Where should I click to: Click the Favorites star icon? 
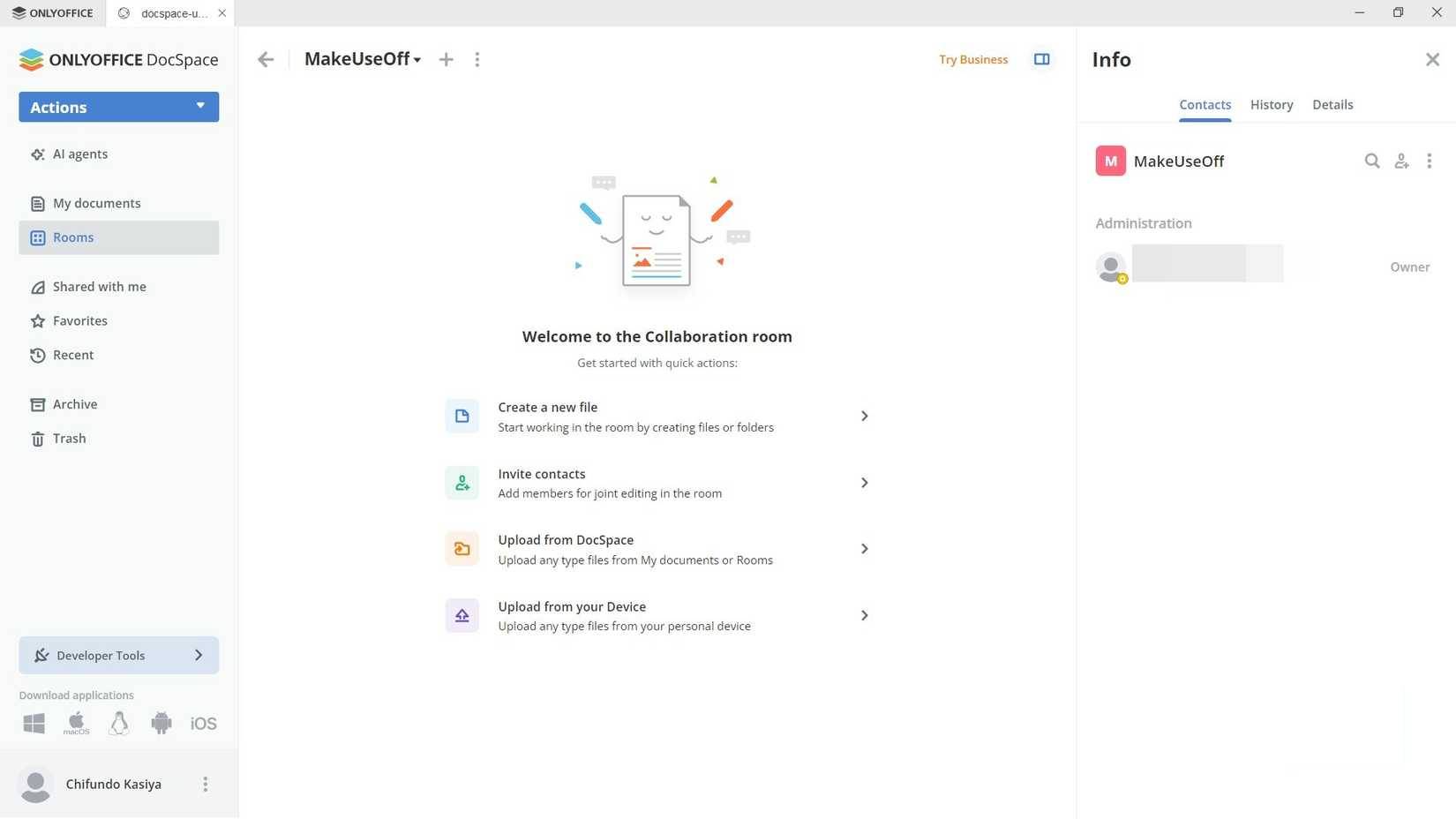coord(37,321)
